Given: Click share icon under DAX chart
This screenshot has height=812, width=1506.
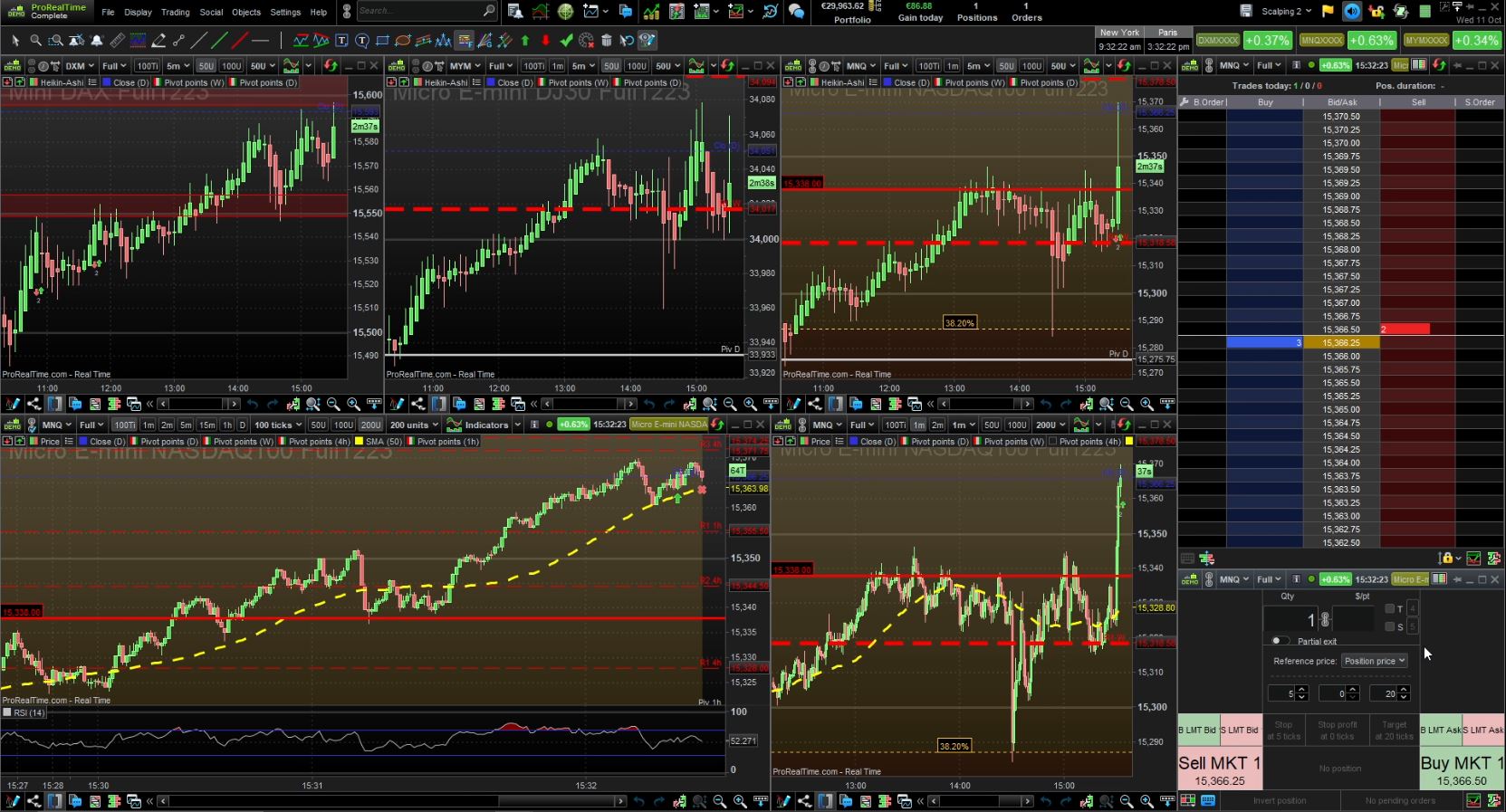Looking at the screenshot, I should [x=34, y=404].
